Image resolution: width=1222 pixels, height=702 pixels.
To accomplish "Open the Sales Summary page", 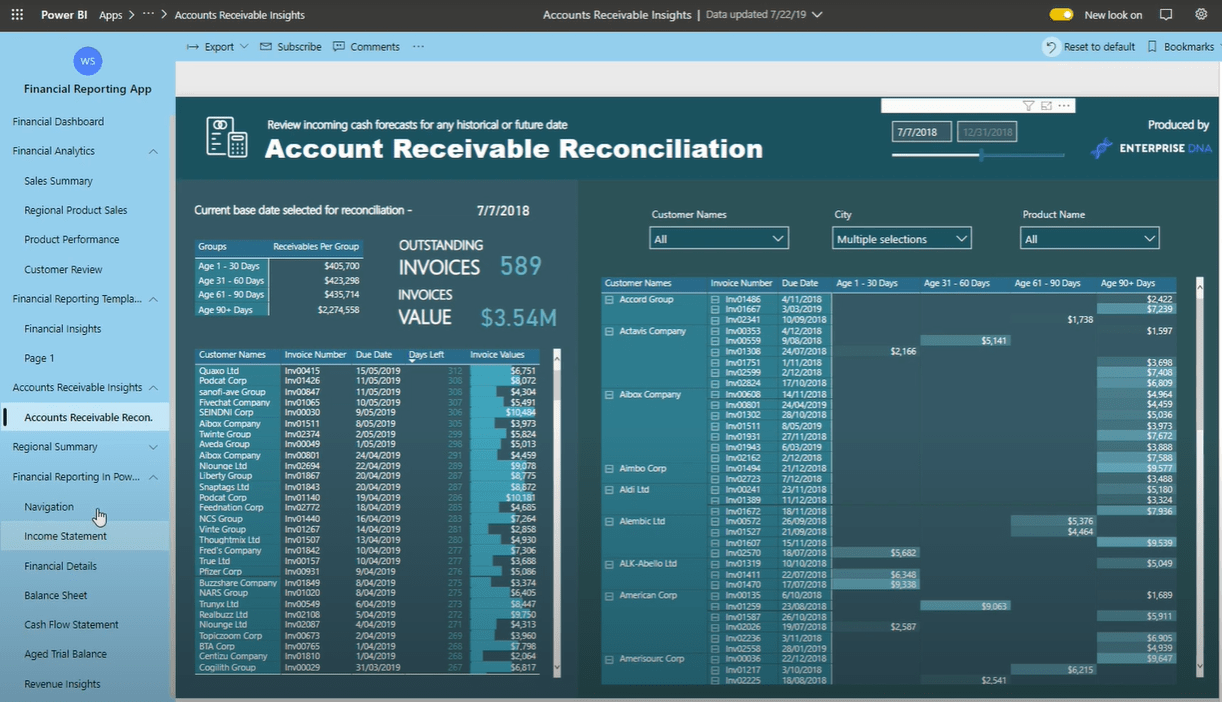I will click(x=58, y=181).
